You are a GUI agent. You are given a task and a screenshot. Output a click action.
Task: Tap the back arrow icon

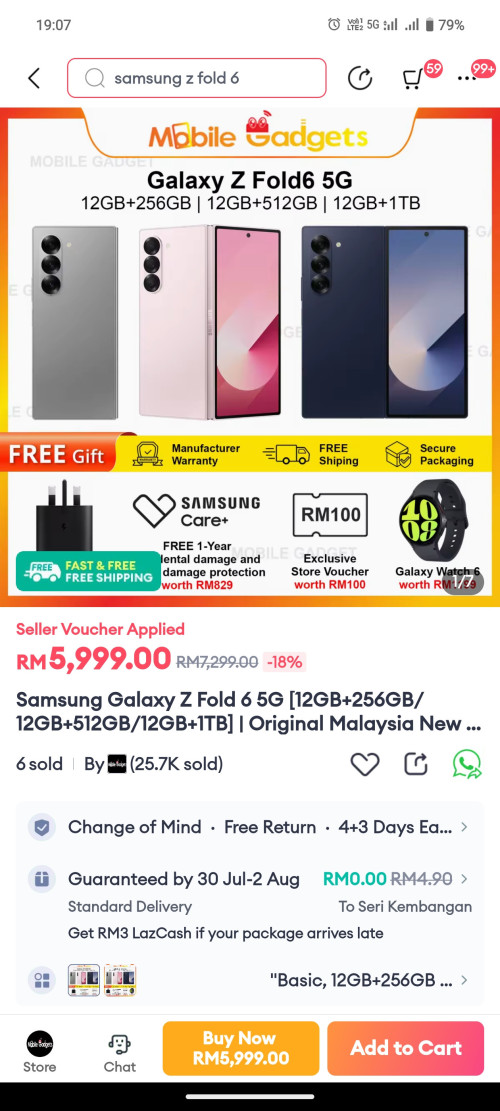tap(33, 78)
